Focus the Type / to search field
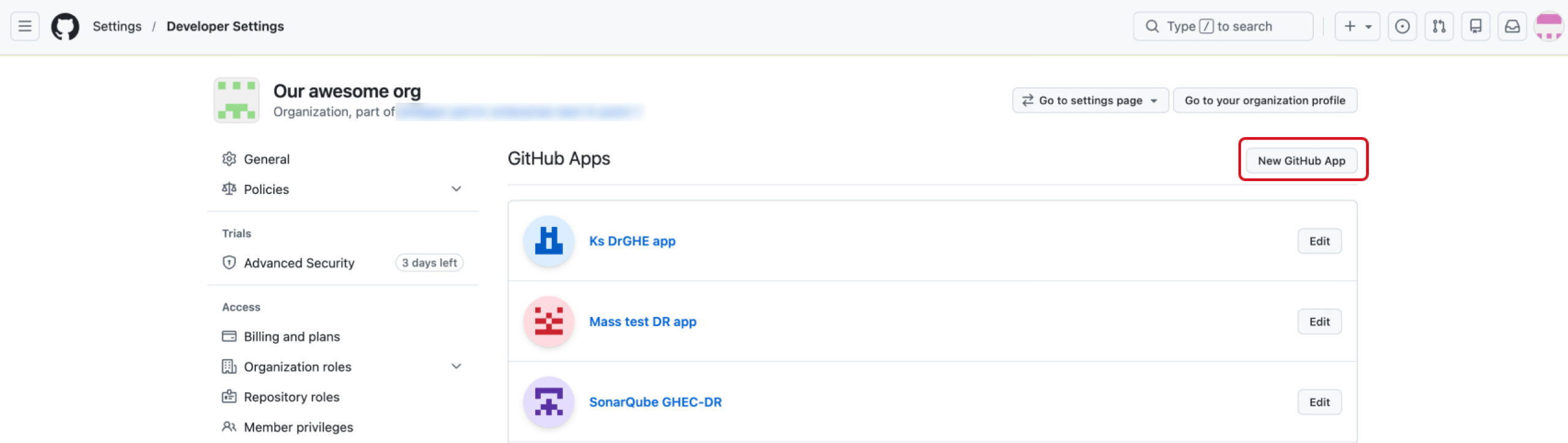 [1223, 26]
